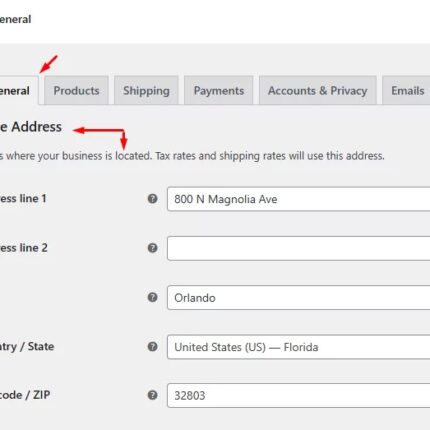Click the city field containing Orlando

pyautogui.click(x=299, y=298)
